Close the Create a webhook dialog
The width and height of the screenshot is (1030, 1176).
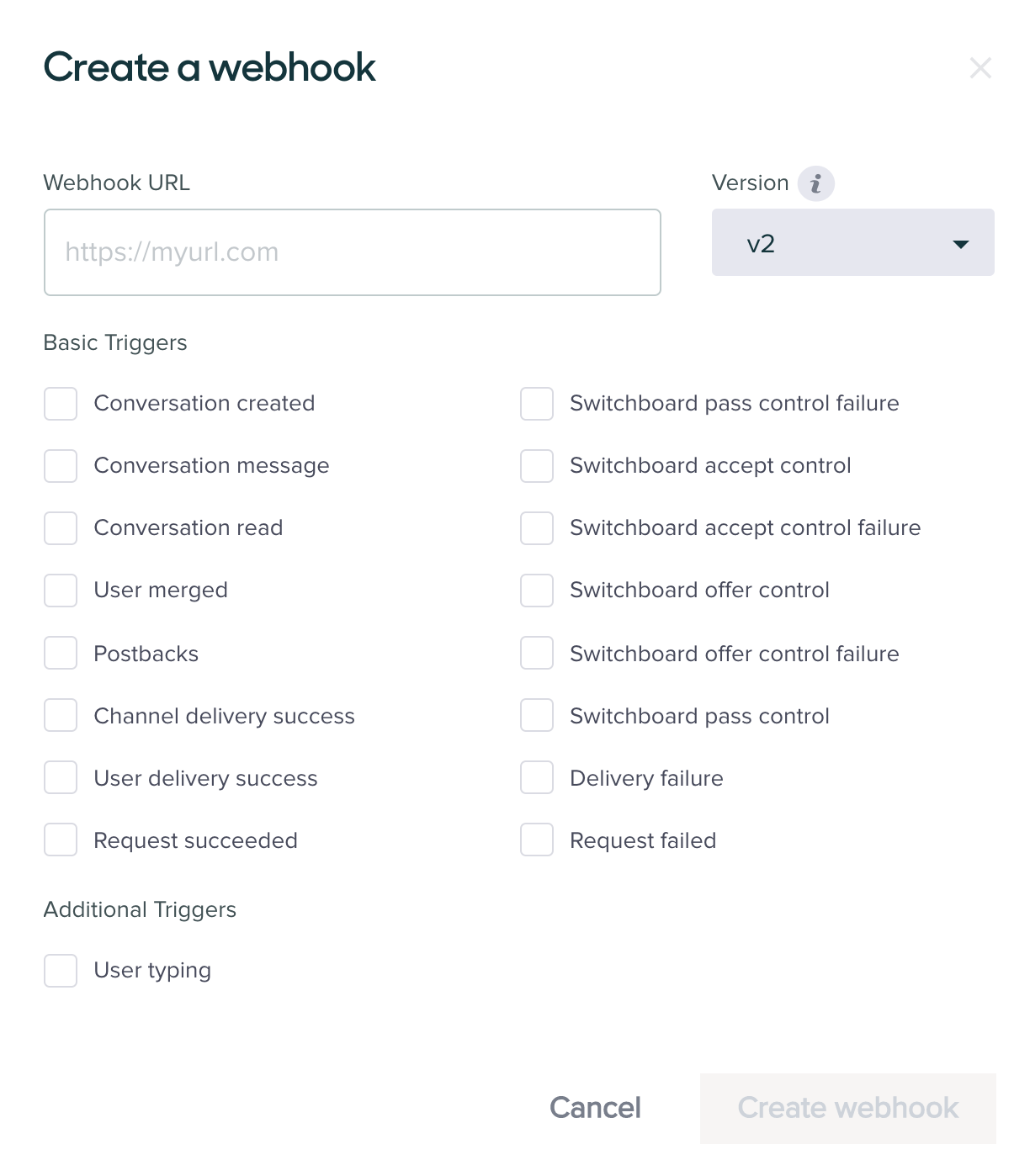980,68
